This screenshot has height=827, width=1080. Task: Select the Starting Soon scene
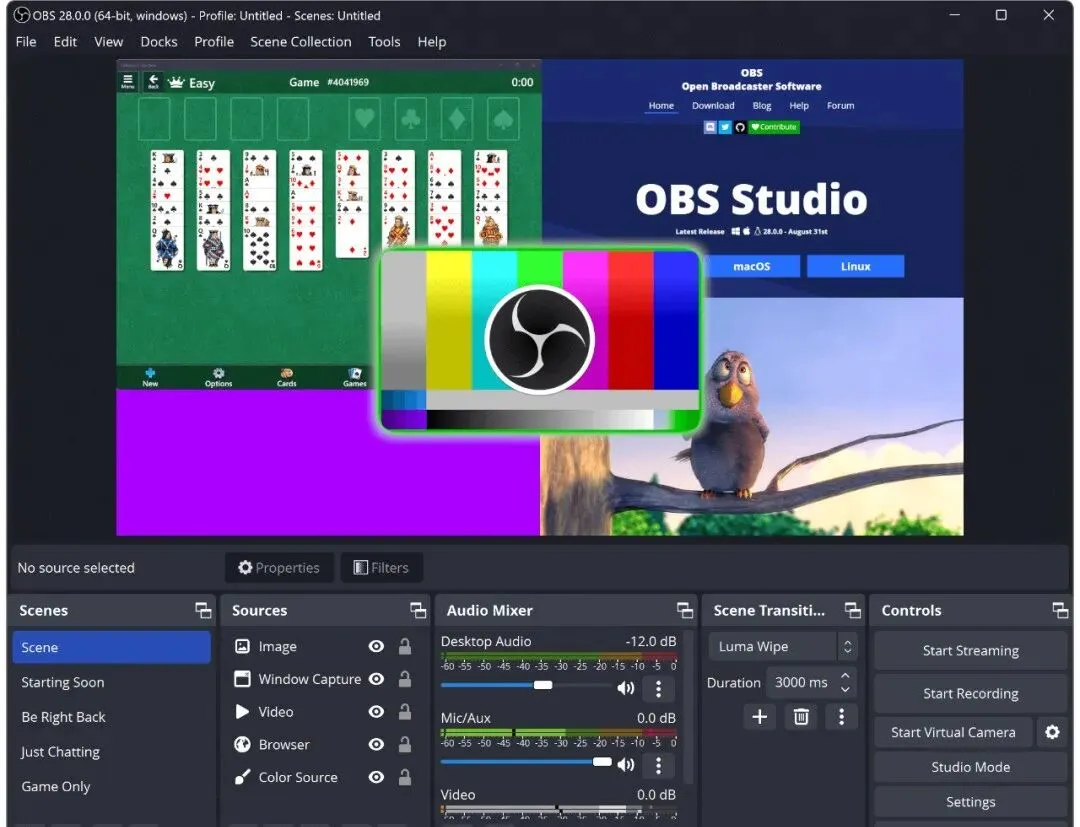coord(112,682)
